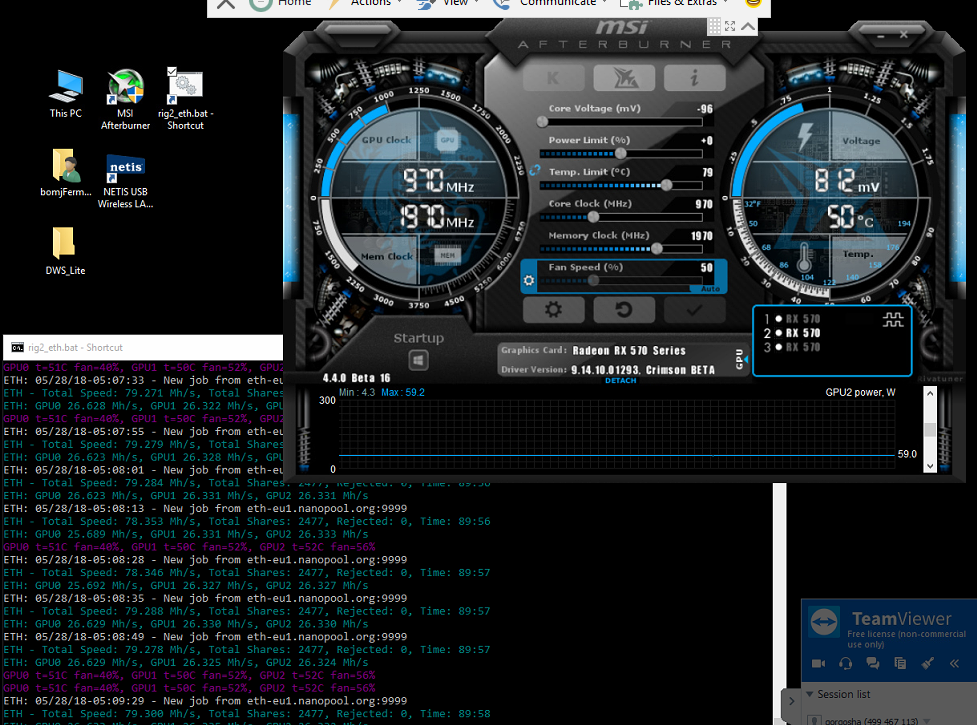Open the TeamViewer whiteboard brush tool
The height and width of the screenshot is (725, 977).
click(x=927, y=663)
